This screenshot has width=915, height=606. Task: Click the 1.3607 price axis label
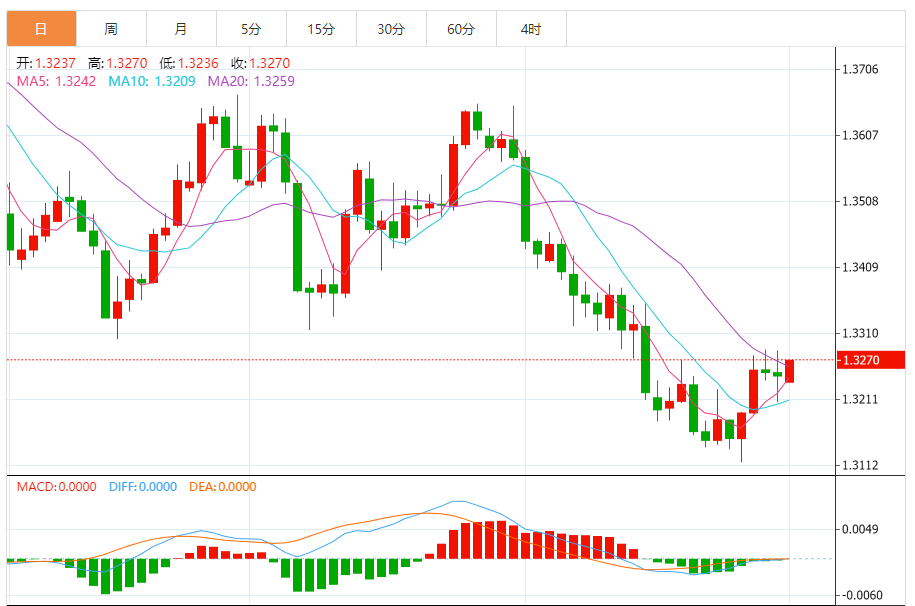tap(860, 135)
